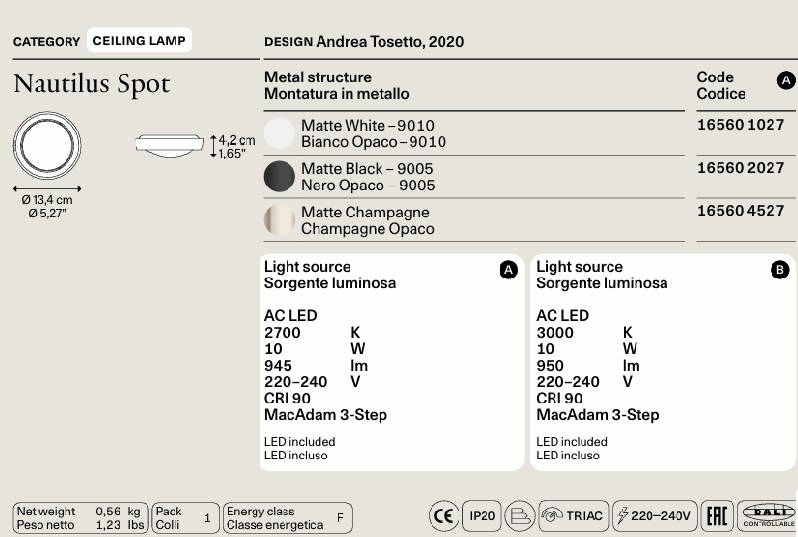Click LED included text in box A
Viewport: 798px width, 537px height.
(299, 442)
